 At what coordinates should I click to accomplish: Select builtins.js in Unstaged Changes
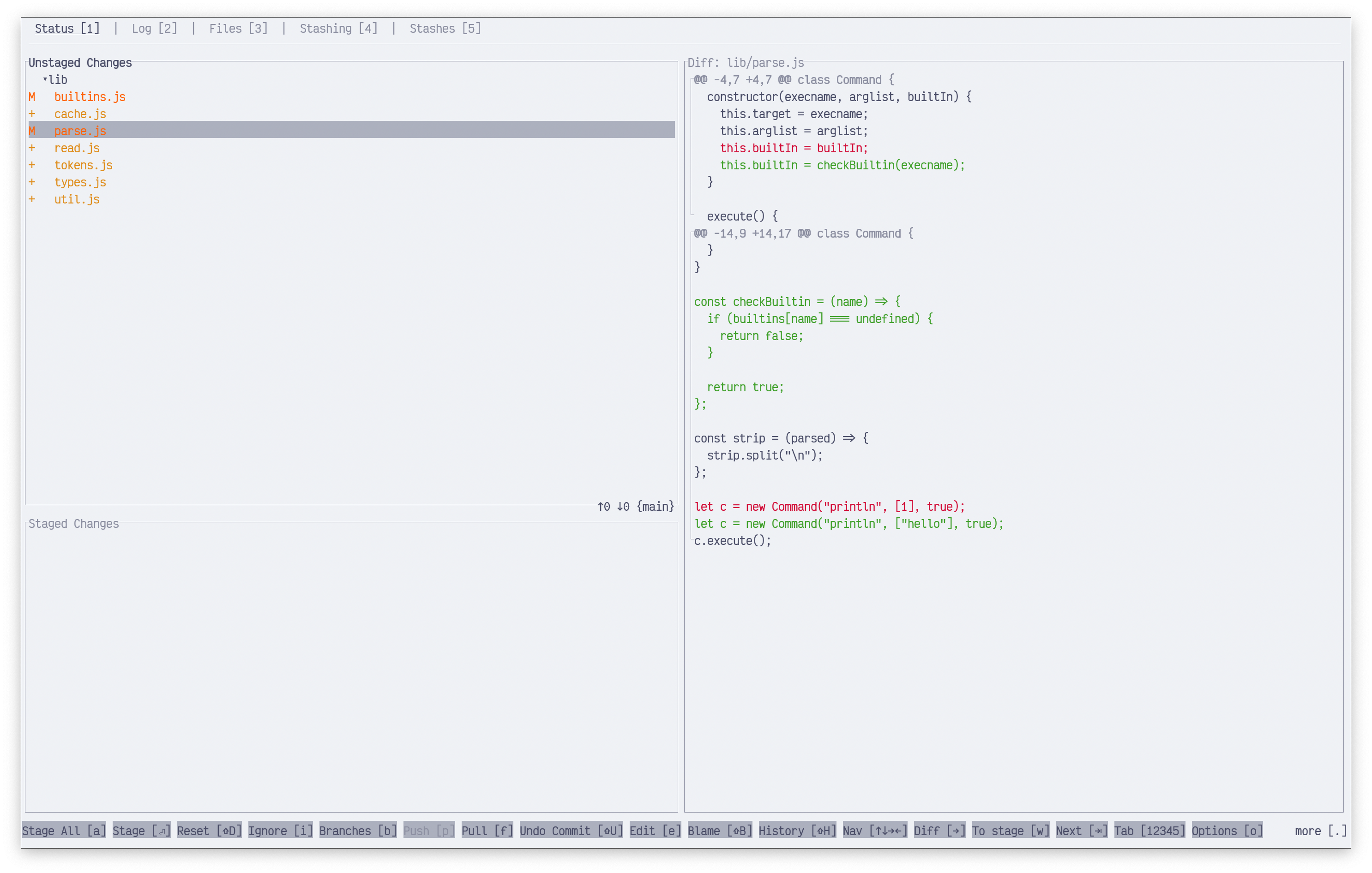point(90,97)
